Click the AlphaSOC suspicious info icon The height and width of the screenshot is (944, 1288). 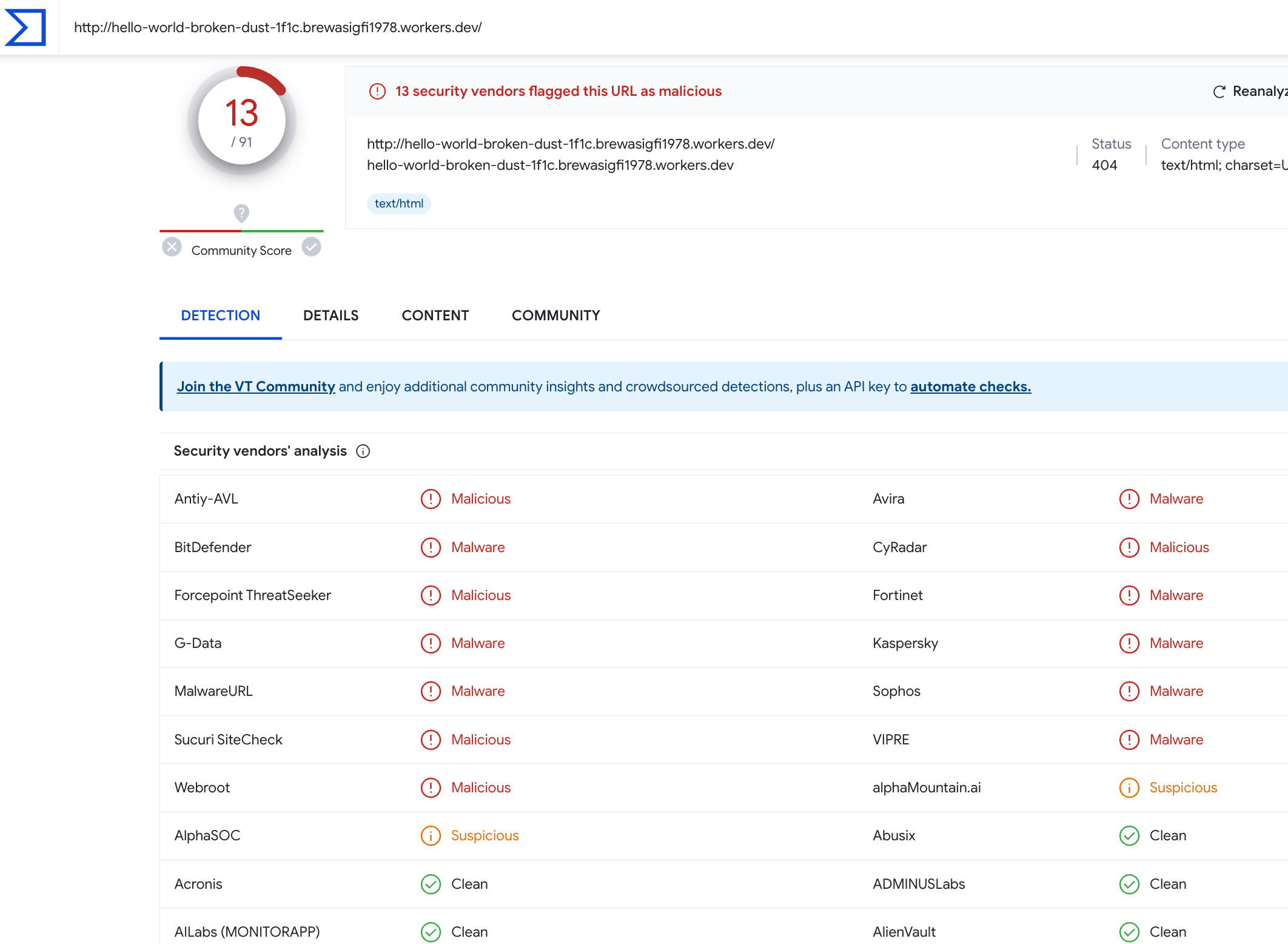coord(431,835)
